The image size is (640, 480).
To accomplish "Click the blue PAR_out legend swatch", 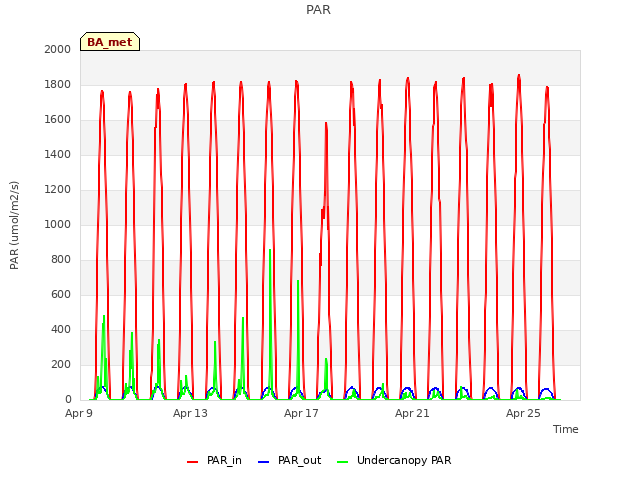I will coord(264,462).
